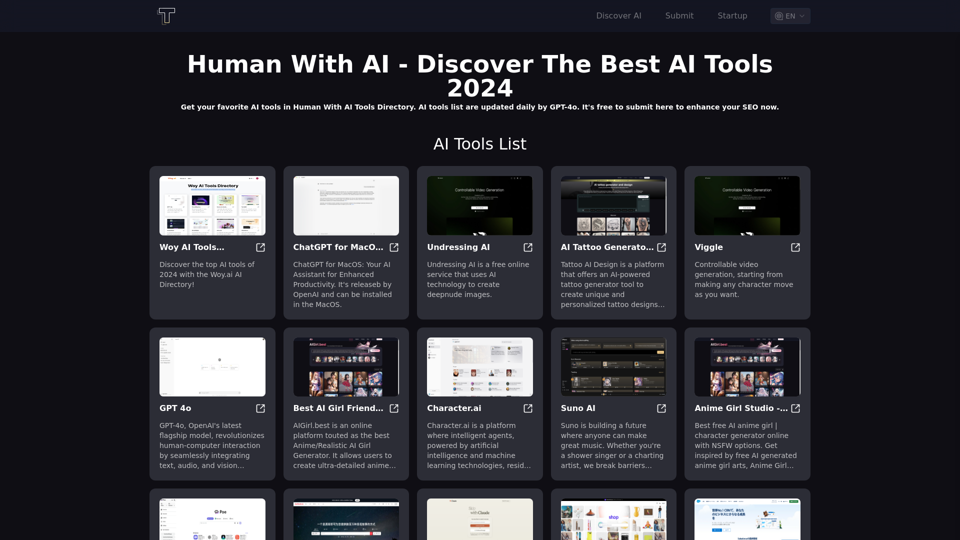Open Undressing AI external link icon
This screenshot has height=540, width=960.
pyautogui.click(x=528, y=247)
